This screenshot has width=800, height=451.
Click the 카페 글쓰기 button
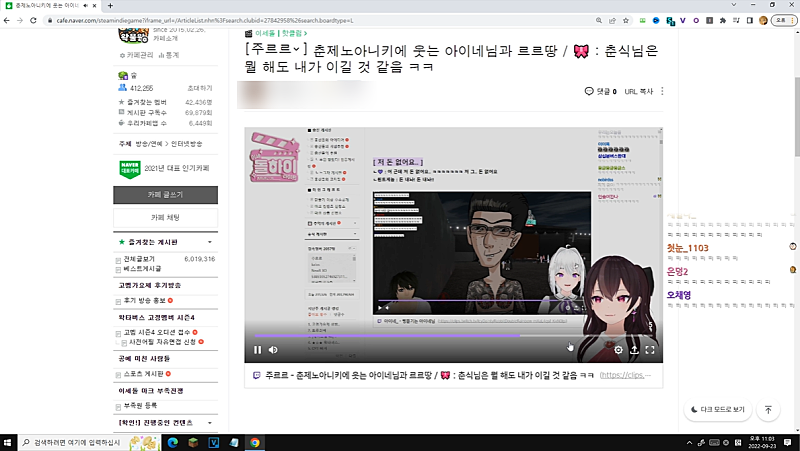point(165,195)
